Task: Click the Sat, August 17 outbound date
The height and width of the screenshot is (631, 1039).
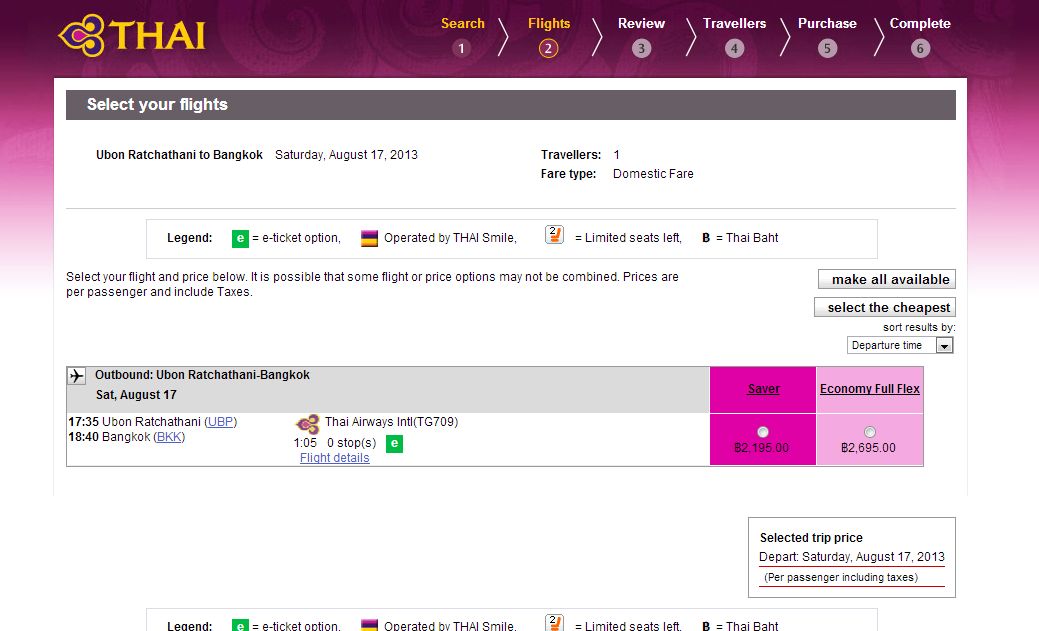Action: tap(137, 395)
